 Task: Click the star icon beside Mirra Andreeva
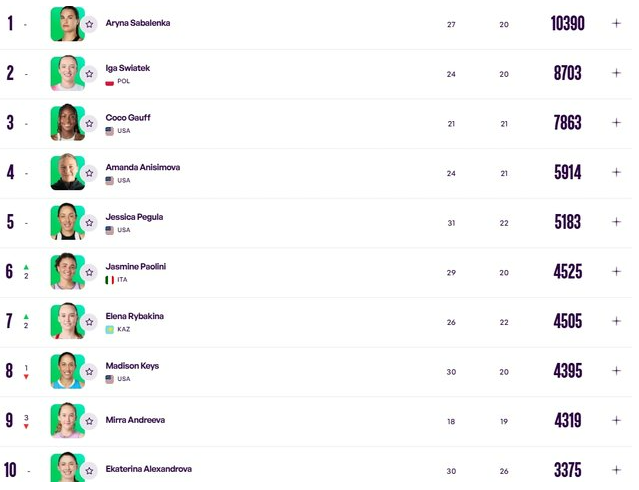(x=89, y=421)
